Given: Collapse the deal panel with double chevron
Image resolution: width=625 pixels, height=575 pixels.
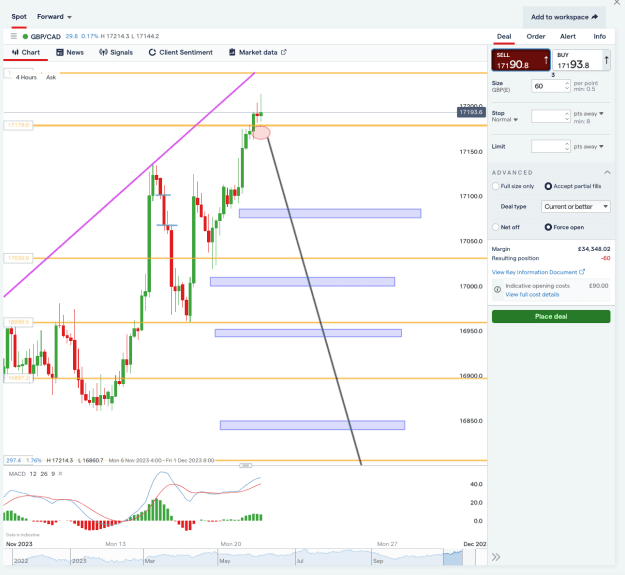Looking at the screenshot, I should click(x=496, y=557).
